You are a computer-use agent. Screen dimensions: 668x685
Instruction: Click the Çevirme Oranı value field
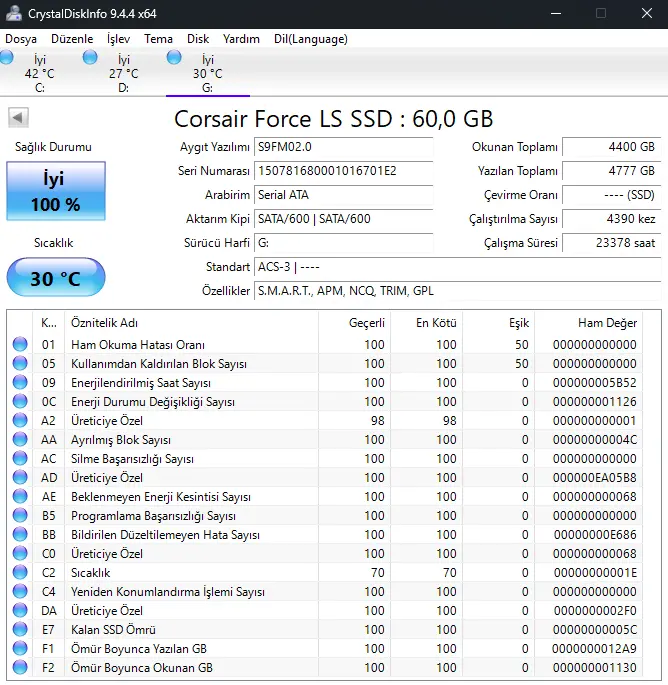click(611, 195)
